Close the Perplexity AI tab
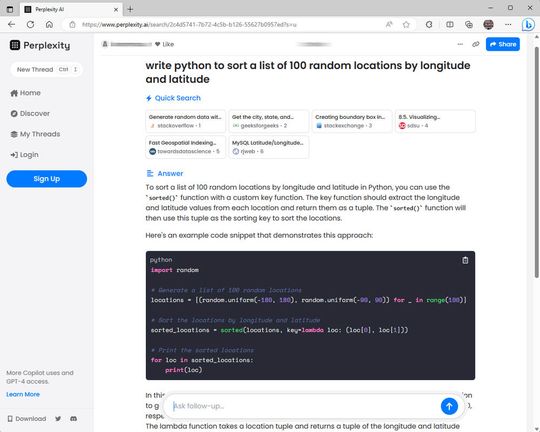 click(x=116, y=9)
